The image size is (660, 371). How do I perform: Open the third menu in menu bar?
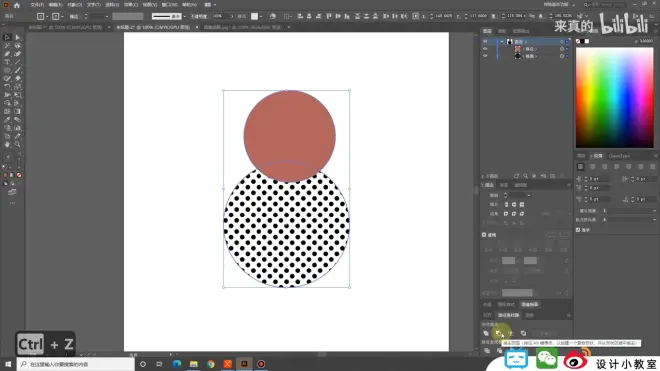click(x=75, y=5)
